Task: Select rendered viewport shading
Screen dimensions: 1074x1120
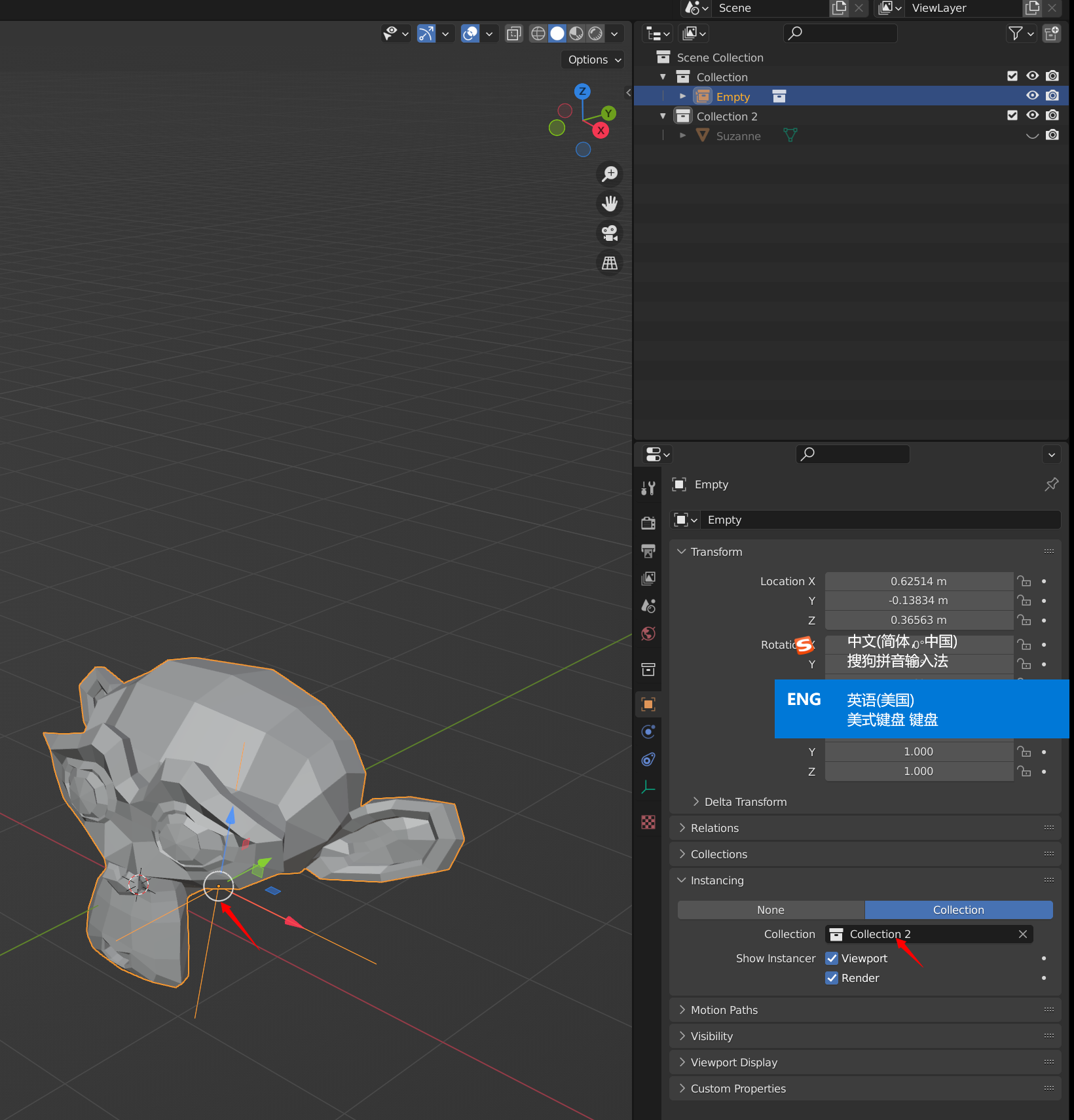Action: (595, 33)
